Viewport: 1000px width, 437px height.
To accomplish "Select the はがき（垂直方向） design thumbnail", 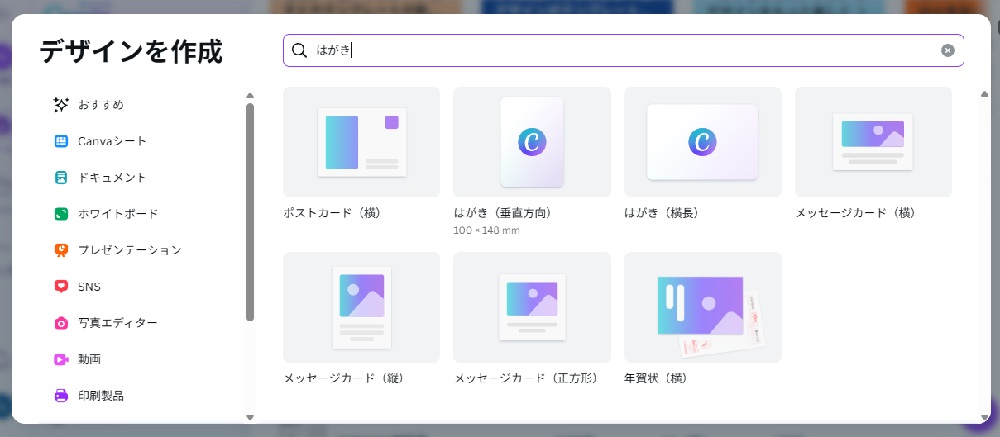I will point(531,142).
